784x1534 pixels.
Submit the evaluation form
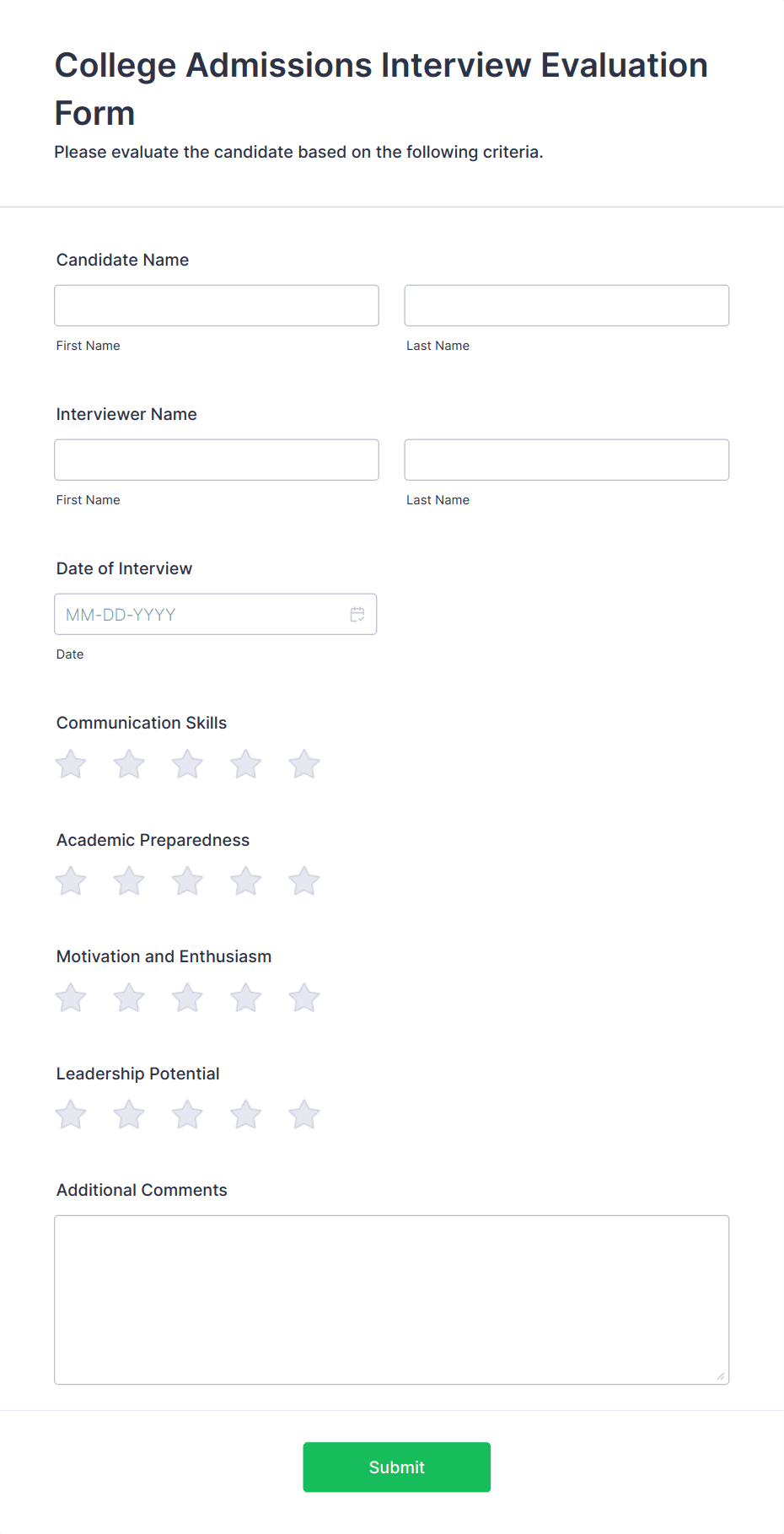(397, 1467)
